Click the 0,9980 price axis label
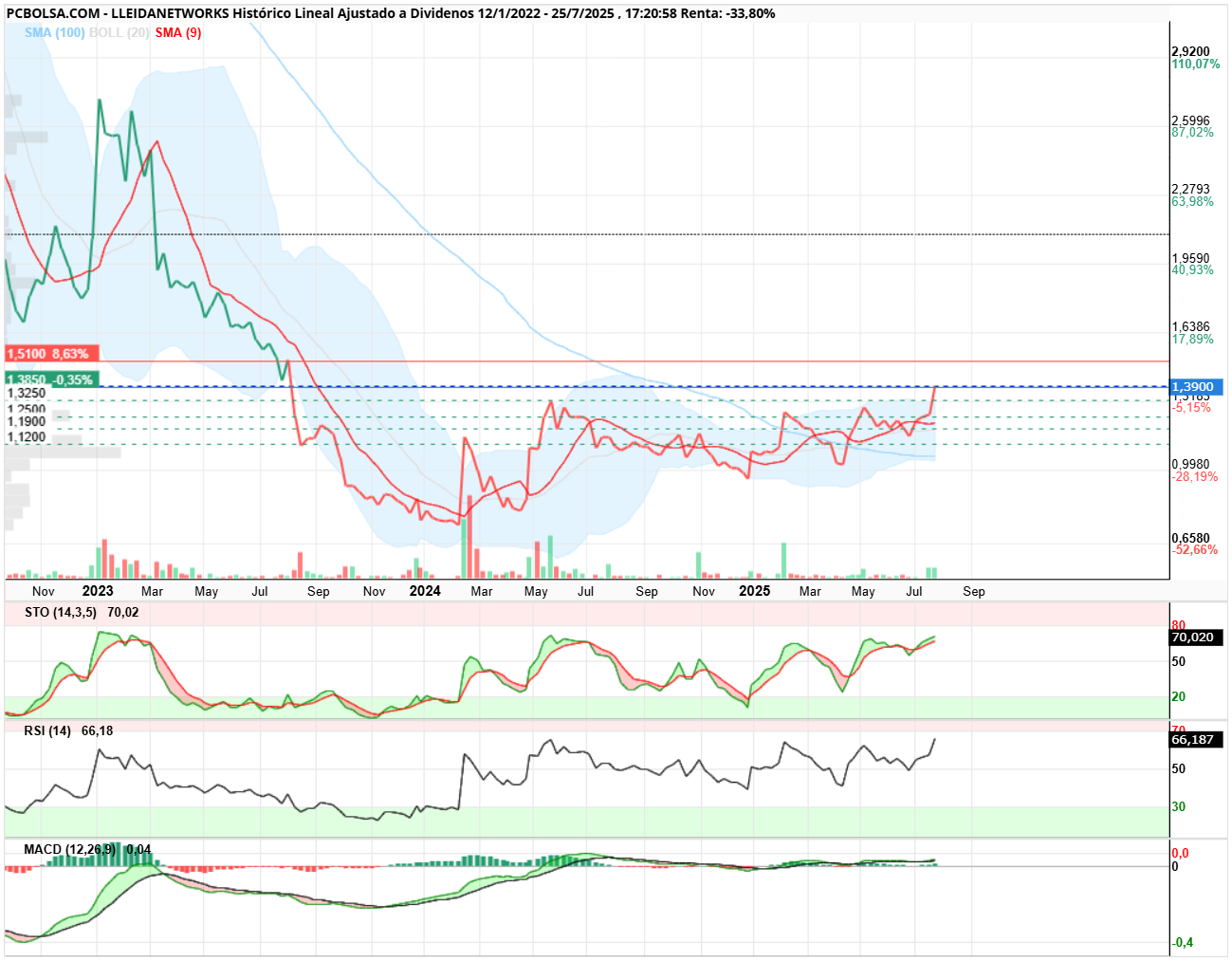Image resolution: width=1232 pixels, height=961 pixels. click(1190, 465)
